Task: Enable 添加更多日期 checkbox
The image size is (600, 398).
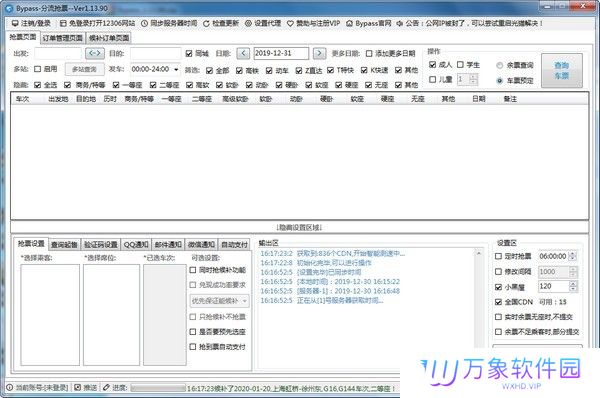Action: (x=369, y=54)
